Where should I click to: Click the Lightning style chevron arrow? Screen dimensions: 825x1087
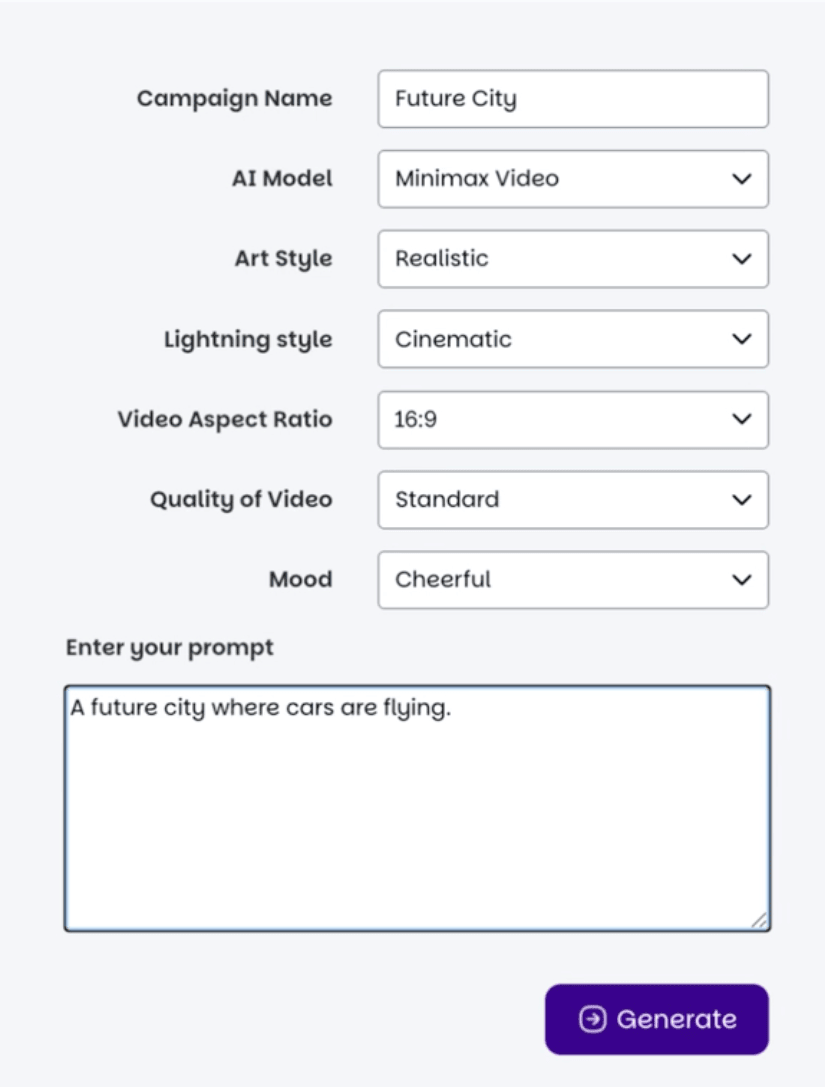(x=742, y=339)
